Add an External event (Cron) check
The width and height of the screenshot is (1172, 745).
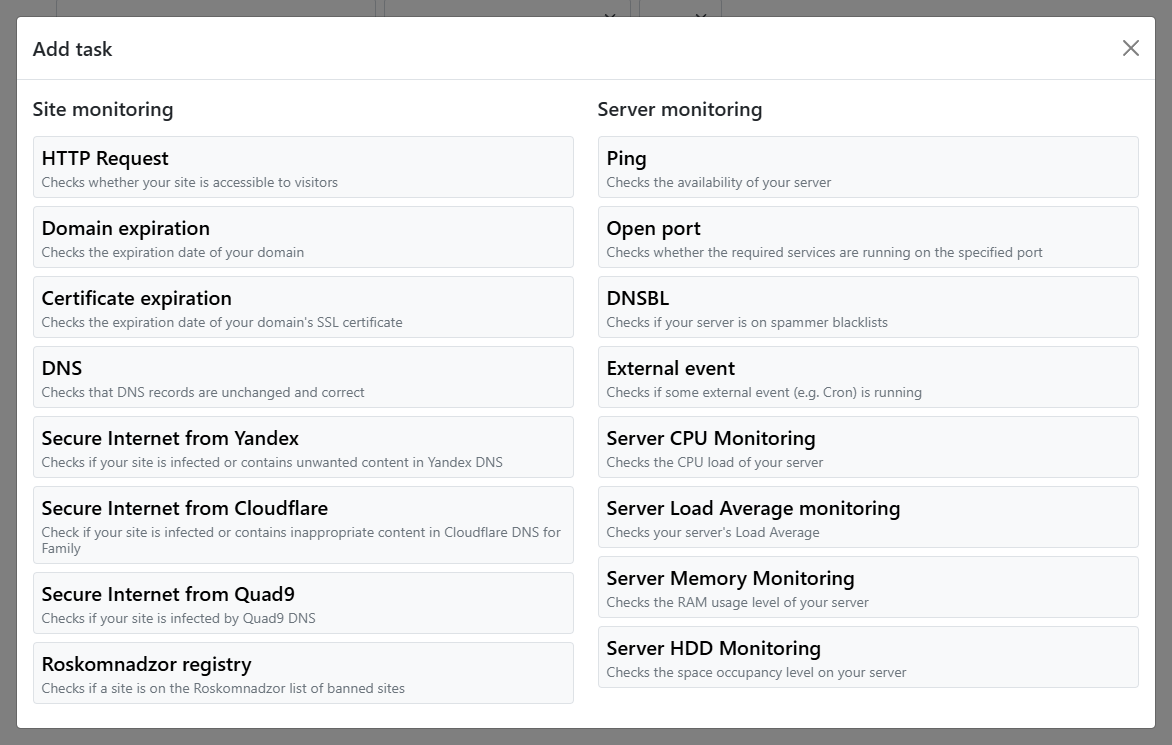[868, 377]
